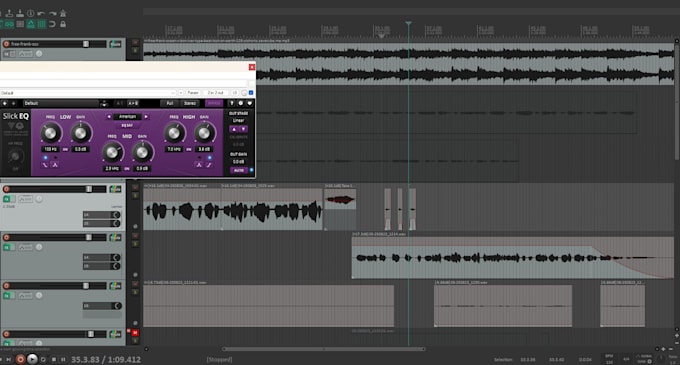The width and height of the screenshot is (680, 365).
Task: Open Slick EQ Default preset dropdown
Action: pos(61,103)
